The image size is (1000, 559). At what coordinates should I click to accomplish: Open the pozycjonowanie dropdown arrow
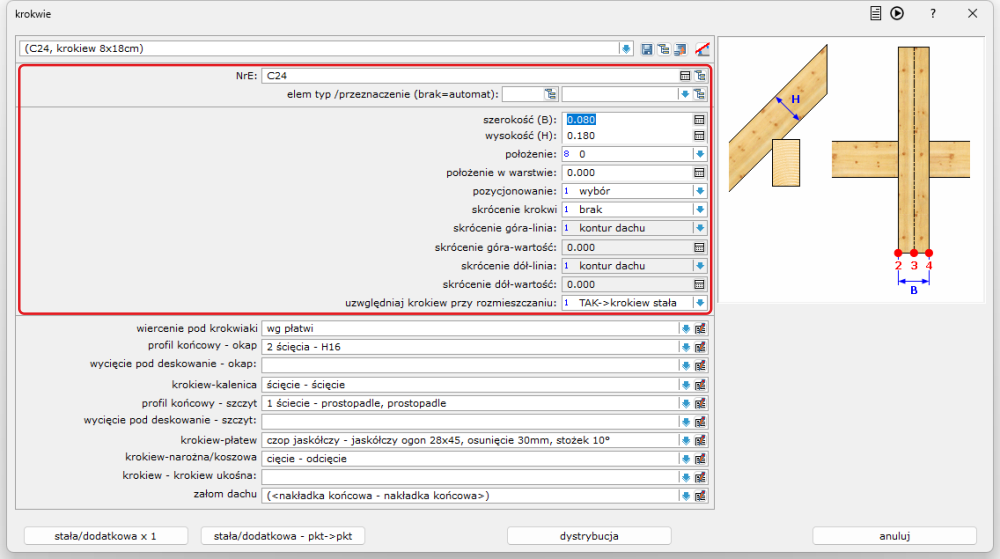(700, 191)
